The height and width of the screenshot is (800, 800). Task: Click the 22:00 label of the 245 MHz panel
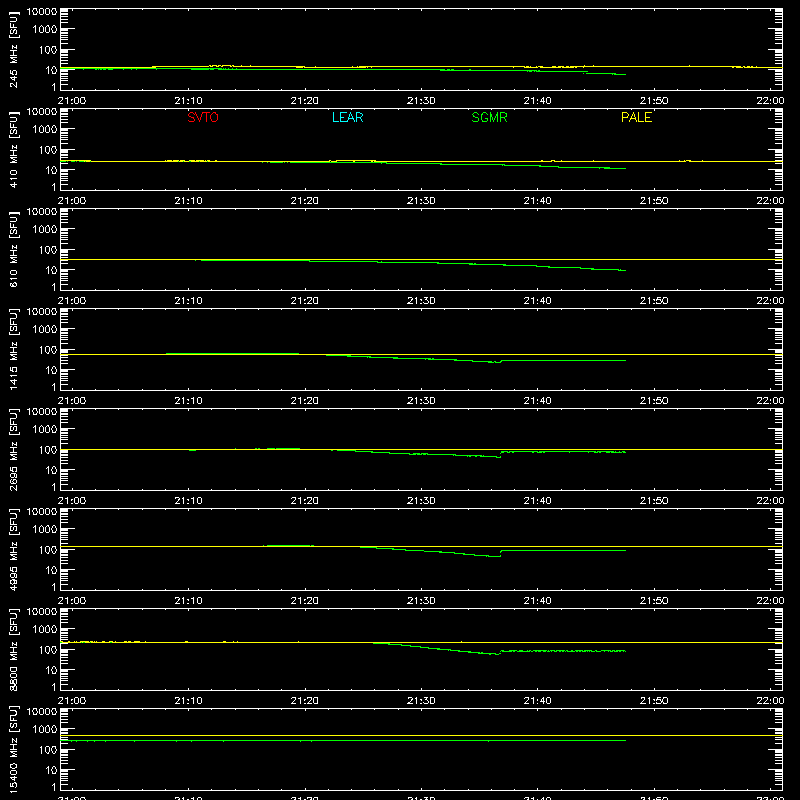pos(770,101)
